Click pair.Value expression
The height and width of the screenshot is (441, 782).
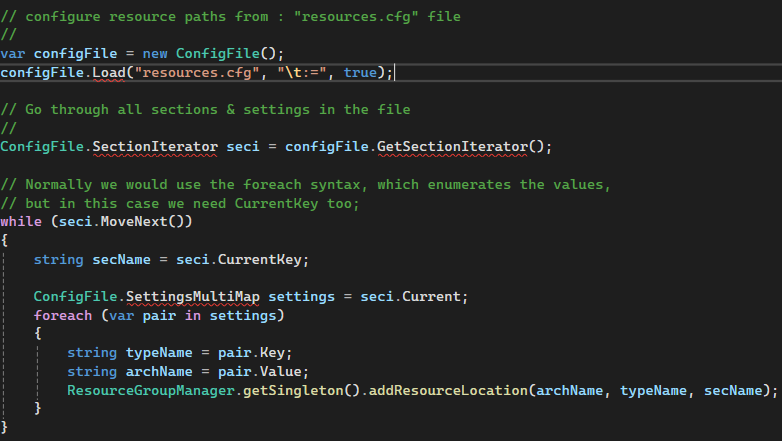pyautogui.click(x=259, y=372)
